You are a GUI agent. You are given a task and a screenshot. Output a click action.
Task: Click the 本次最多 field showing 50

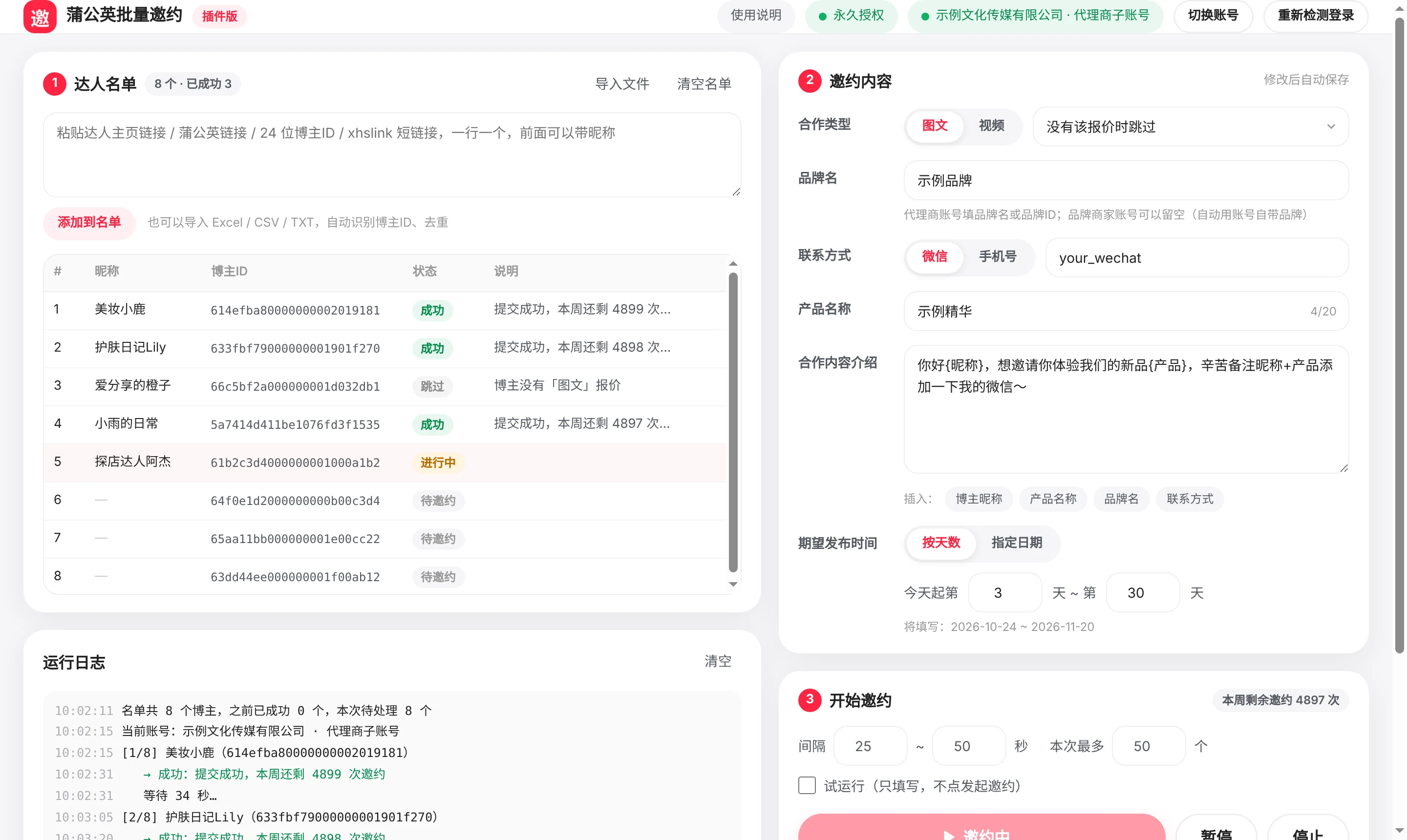(x=1150, y=746)
